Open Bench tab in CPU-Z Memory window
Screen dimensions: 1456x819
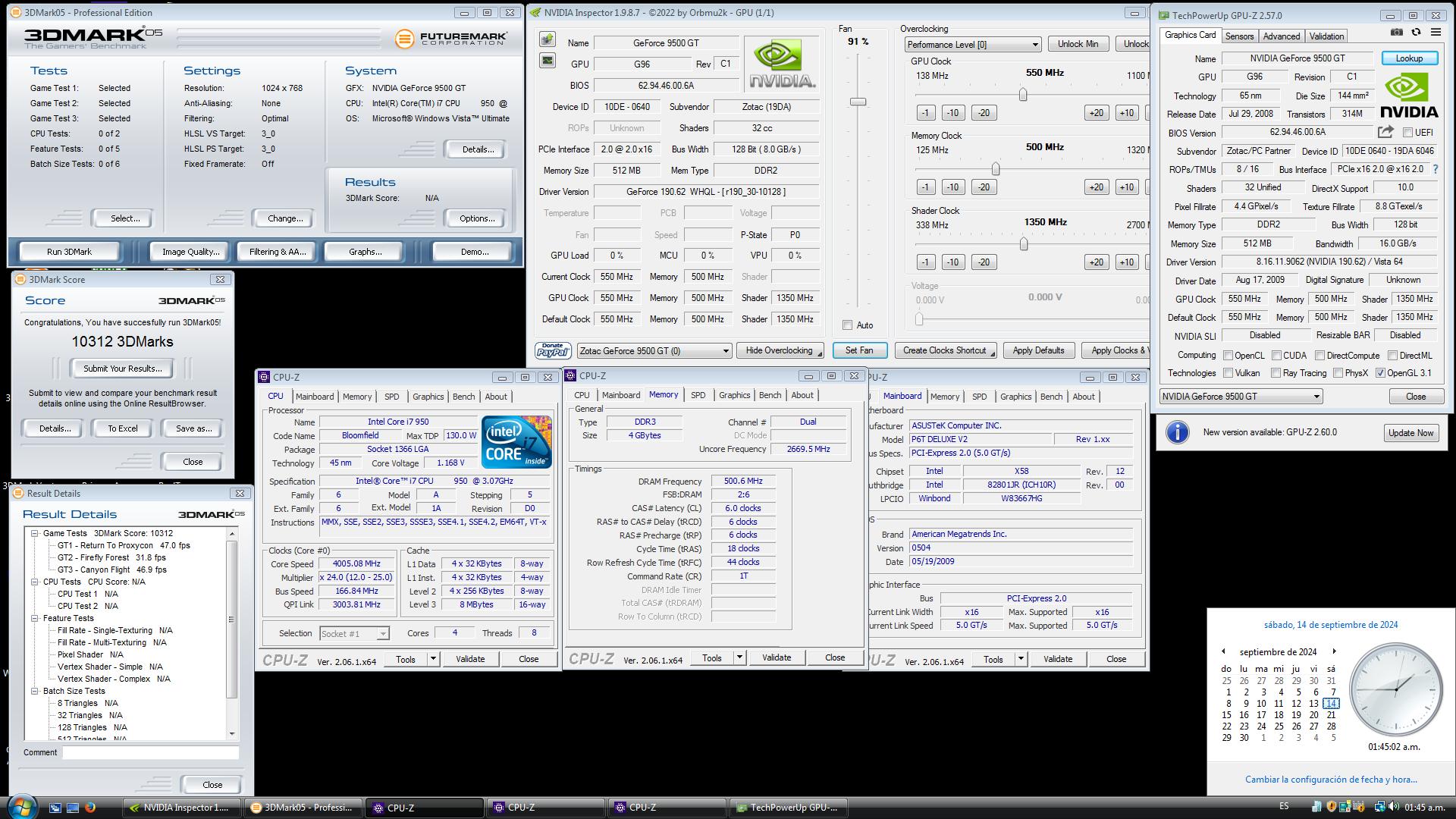770,395
